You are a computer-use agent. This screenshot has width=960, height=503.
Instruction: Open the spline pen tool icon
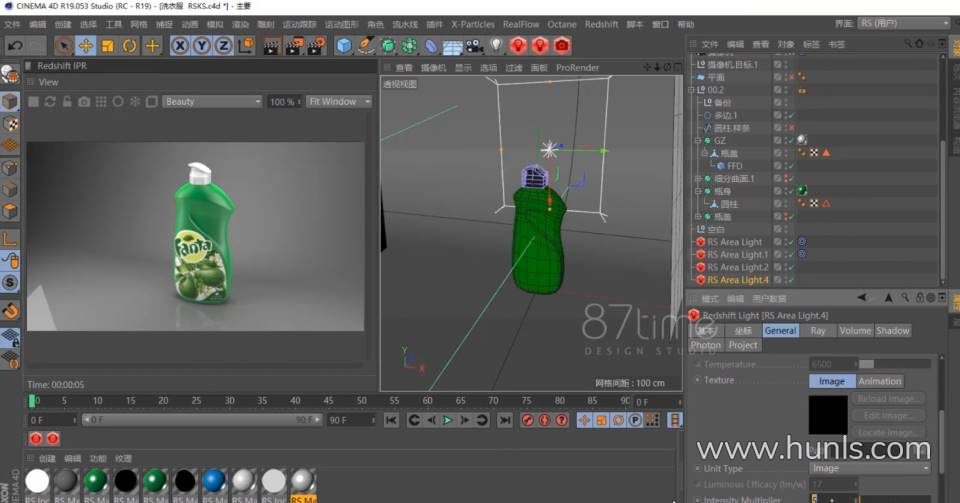pos(366,46)
